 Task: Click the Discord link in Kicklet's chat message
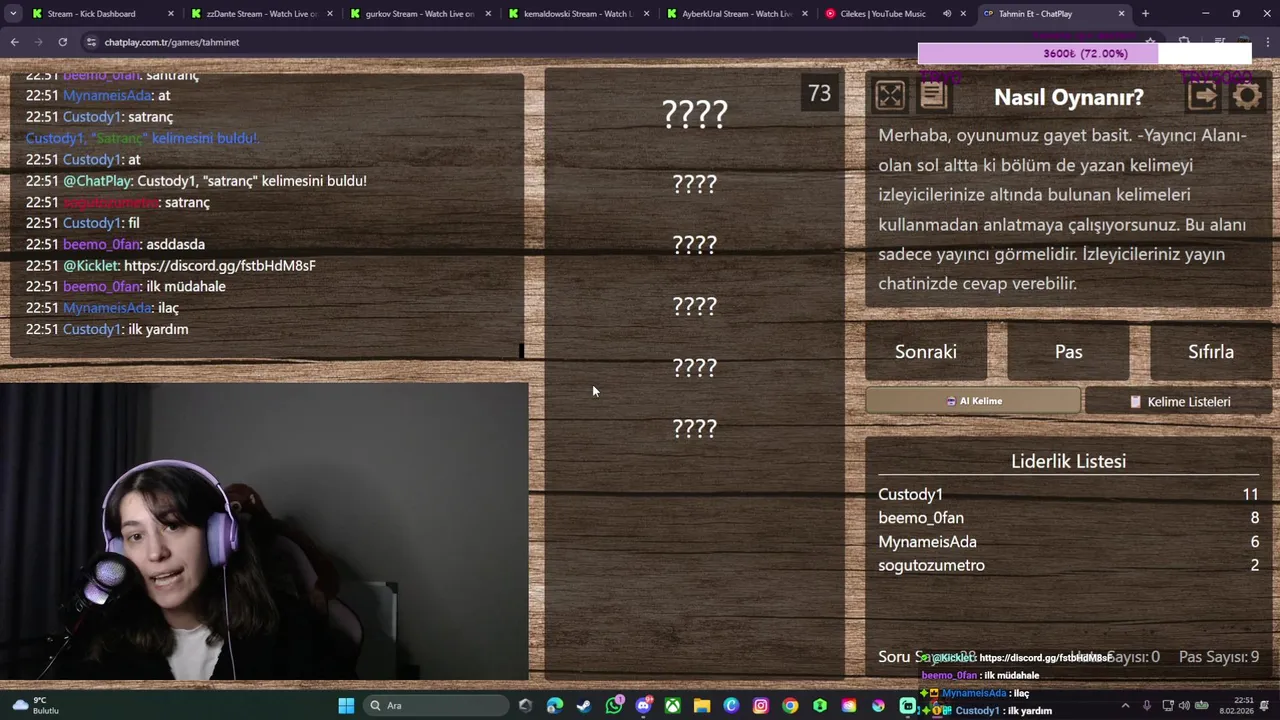tap(220, 265)
